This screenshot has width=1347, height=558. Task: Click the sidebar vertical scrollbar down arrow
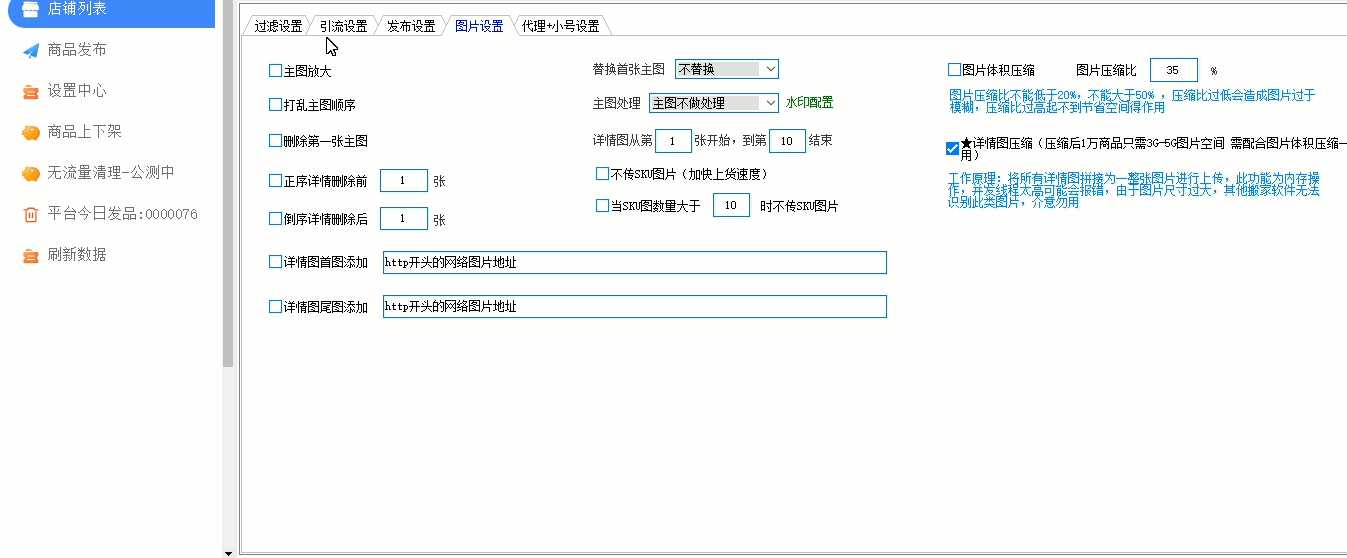coord(228,552)
